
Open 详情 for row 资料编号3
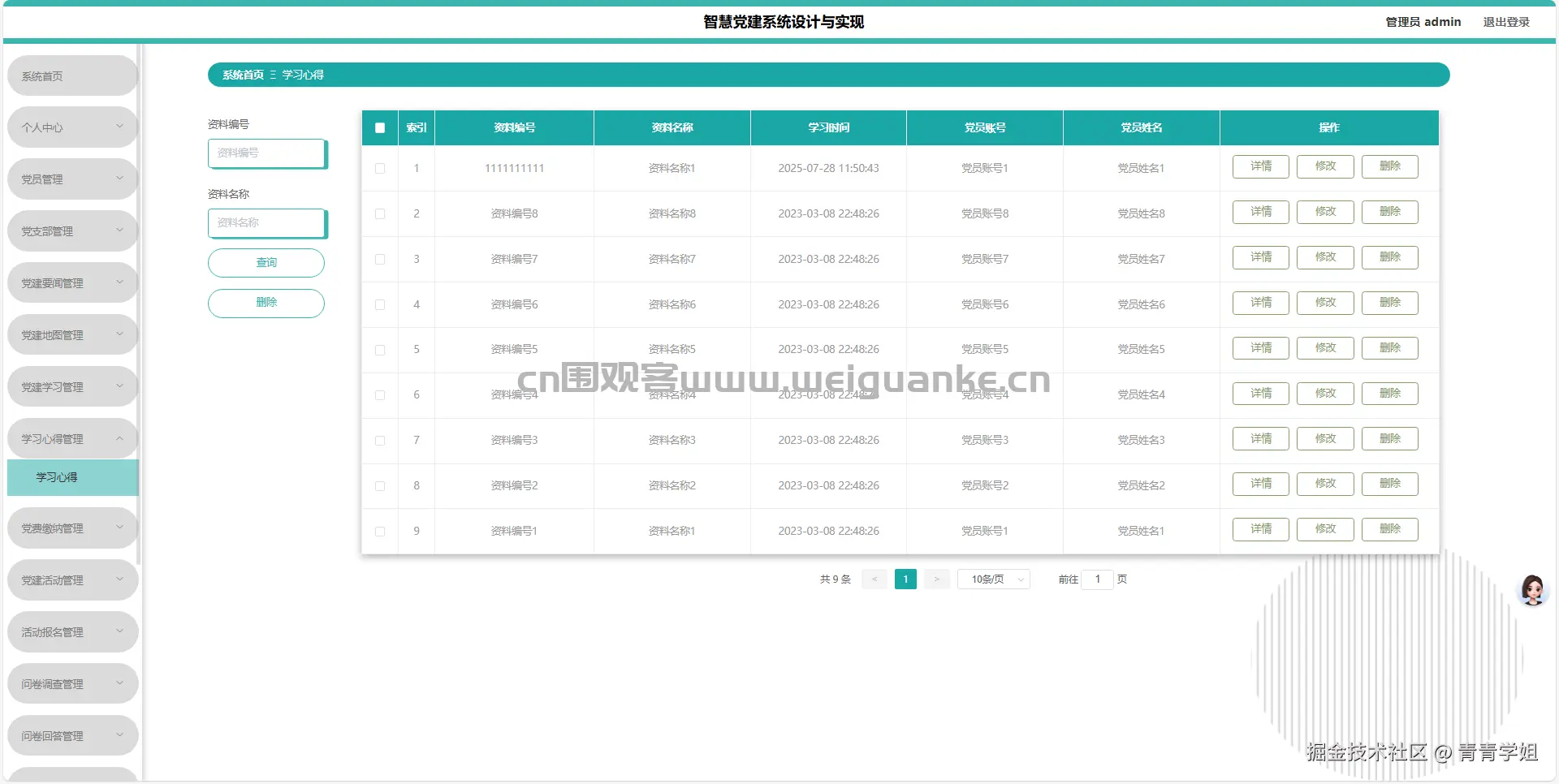click(1261, 439)
